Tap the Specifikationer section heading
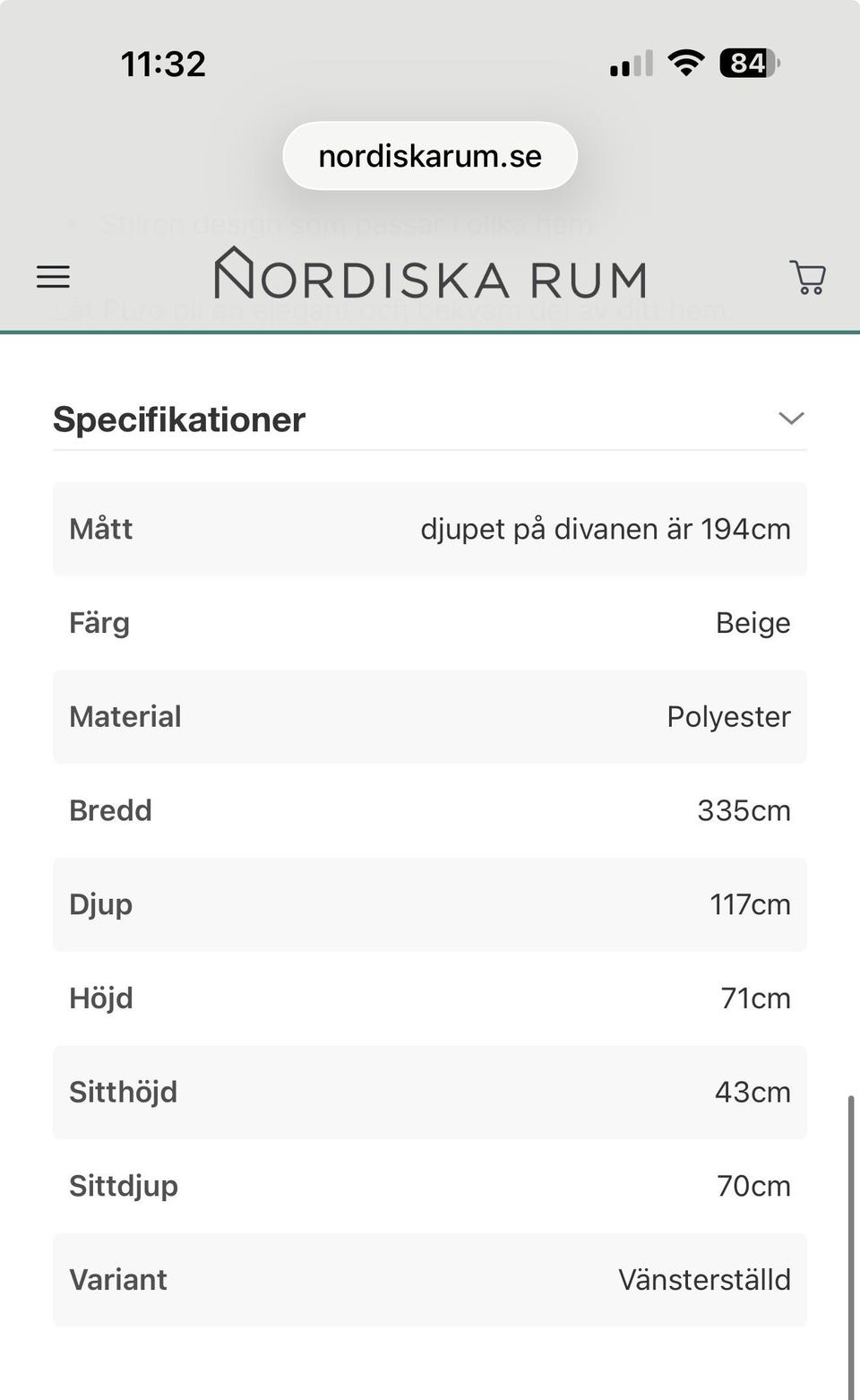860x1400 pixels. 179,419
